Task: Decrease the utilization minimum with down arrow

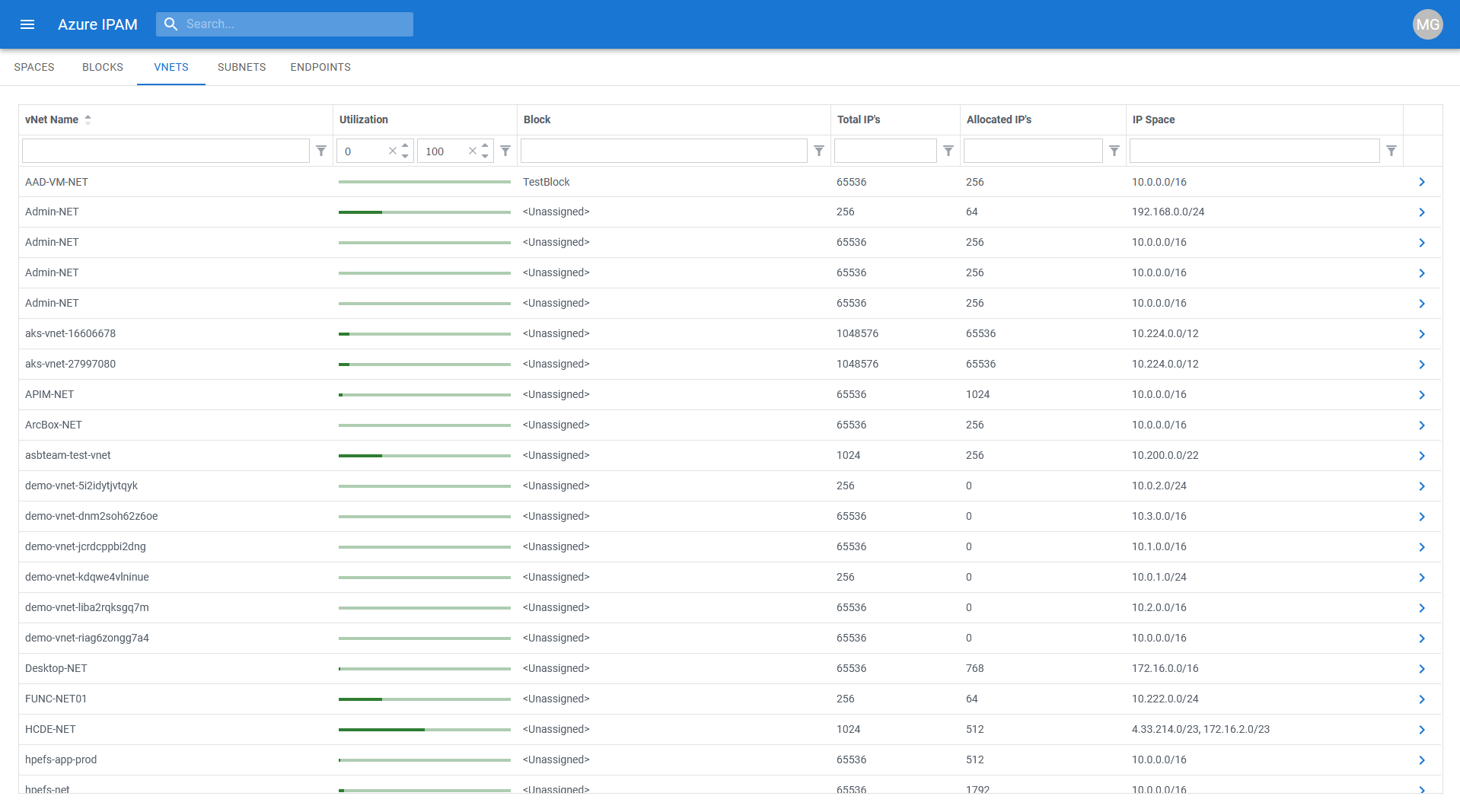Action: 405,156
